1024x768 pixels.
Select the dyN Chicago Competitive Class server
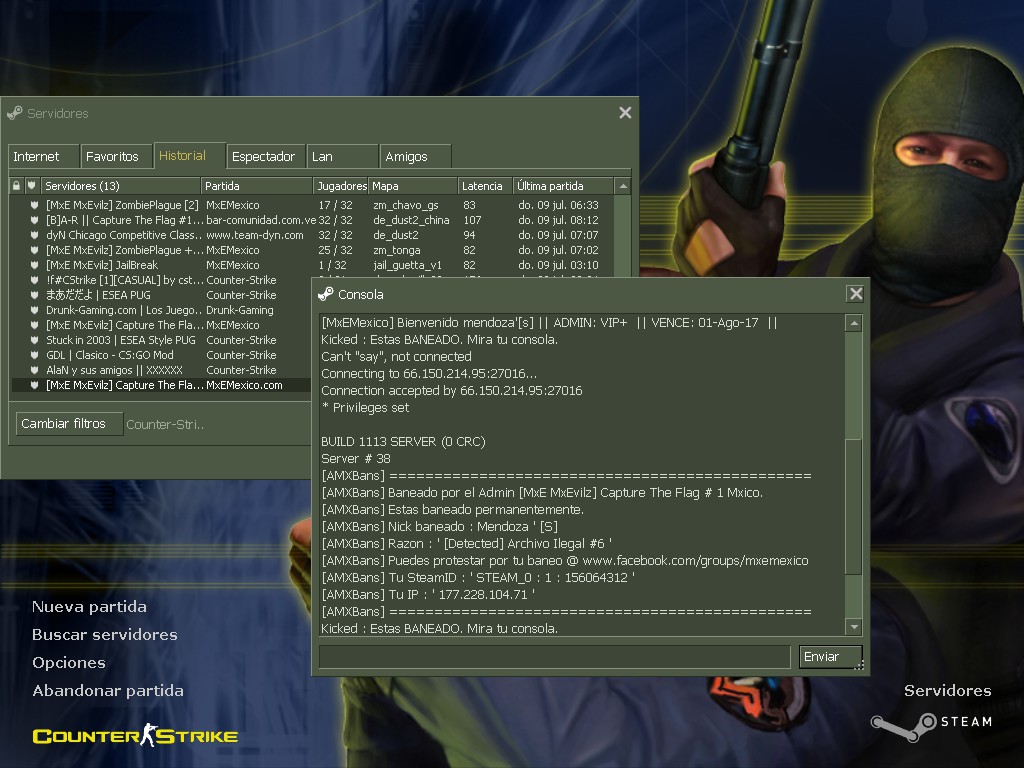click(312, 235)
